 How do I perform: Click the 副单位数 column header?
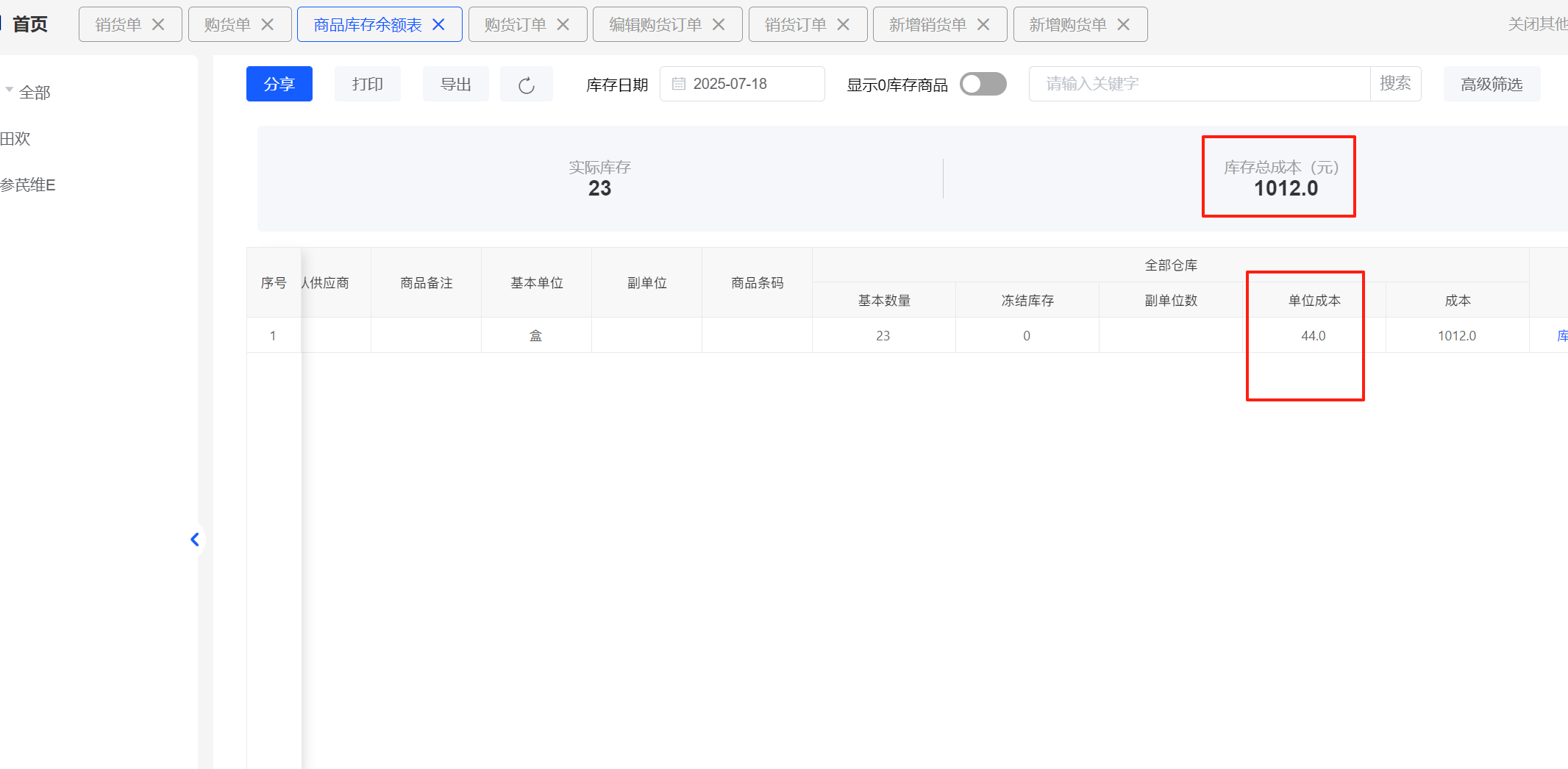pyautogui.click(x=1171, y=301)
